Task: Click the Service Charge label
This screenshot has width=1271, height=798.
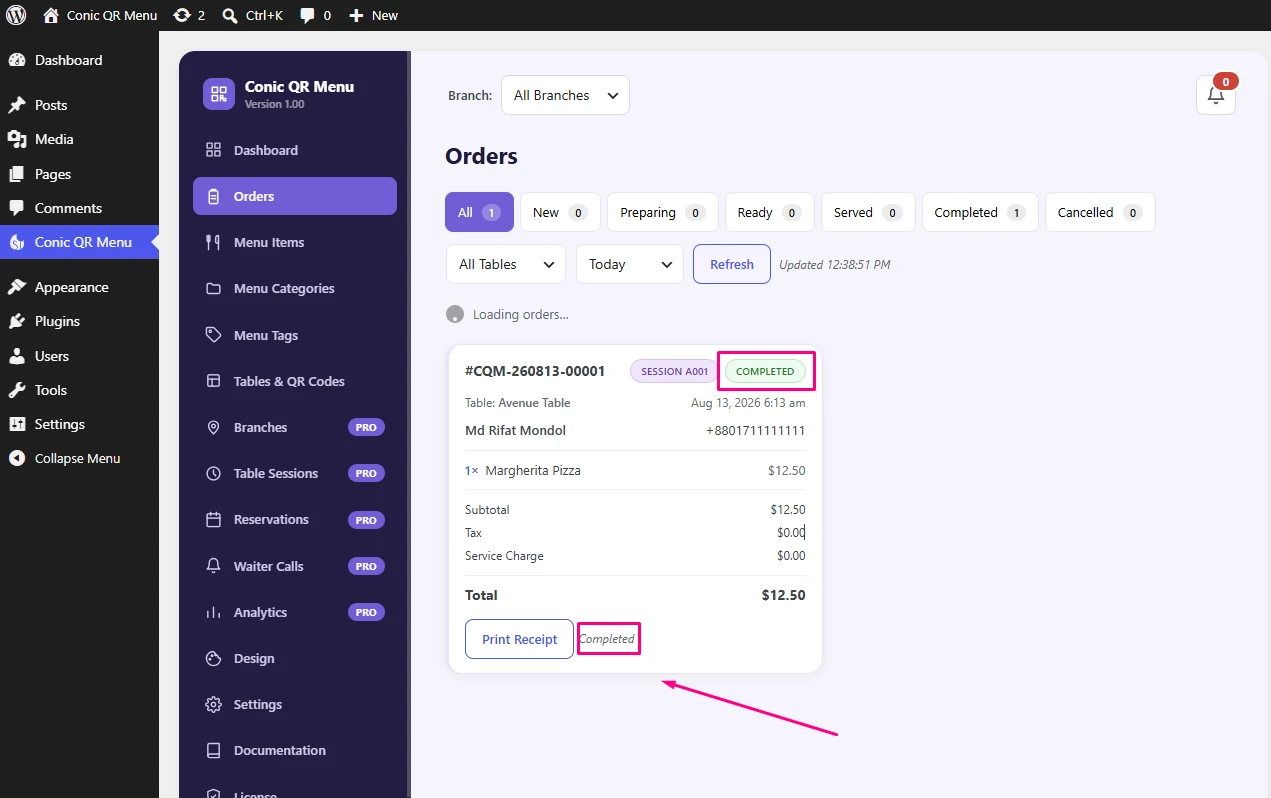Action: click(x=504, y=556)
